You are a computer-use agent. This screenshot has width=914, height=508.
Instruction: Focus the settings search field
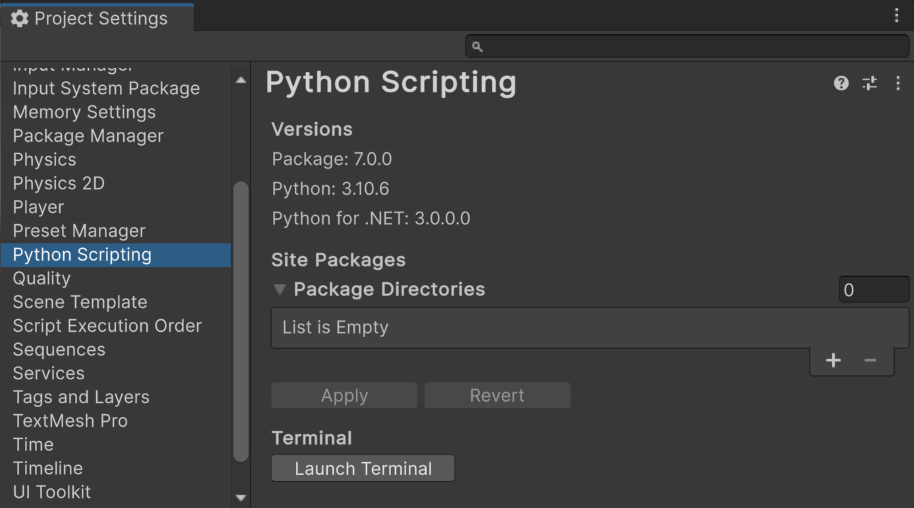(x=687, y=46)
